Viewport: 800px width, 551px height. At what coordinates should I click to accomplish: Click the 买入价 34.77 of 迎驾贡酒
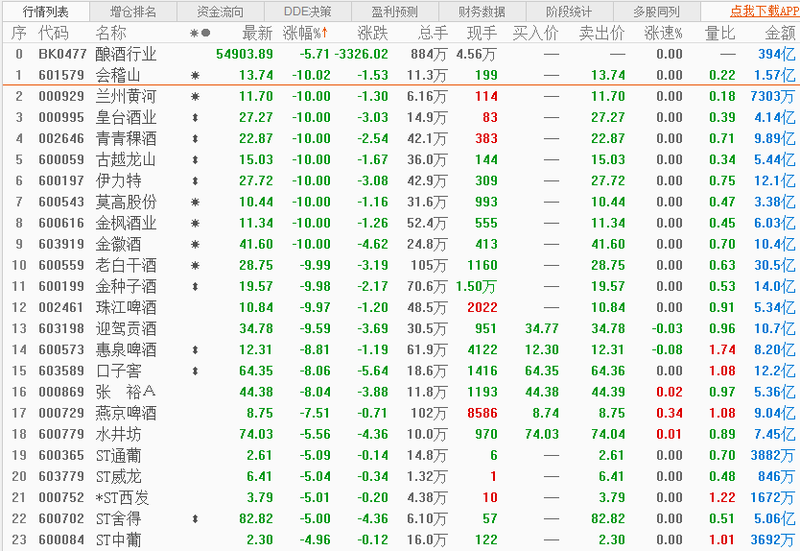coord(542,329)
